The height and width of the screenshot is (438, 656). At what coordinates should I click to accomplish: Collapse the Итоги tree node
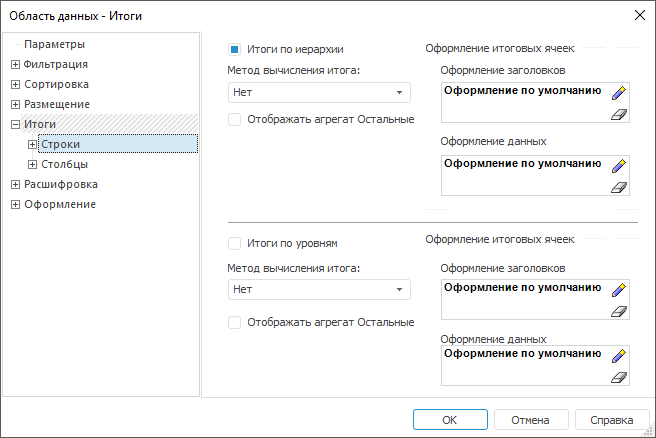coord(15,124)
